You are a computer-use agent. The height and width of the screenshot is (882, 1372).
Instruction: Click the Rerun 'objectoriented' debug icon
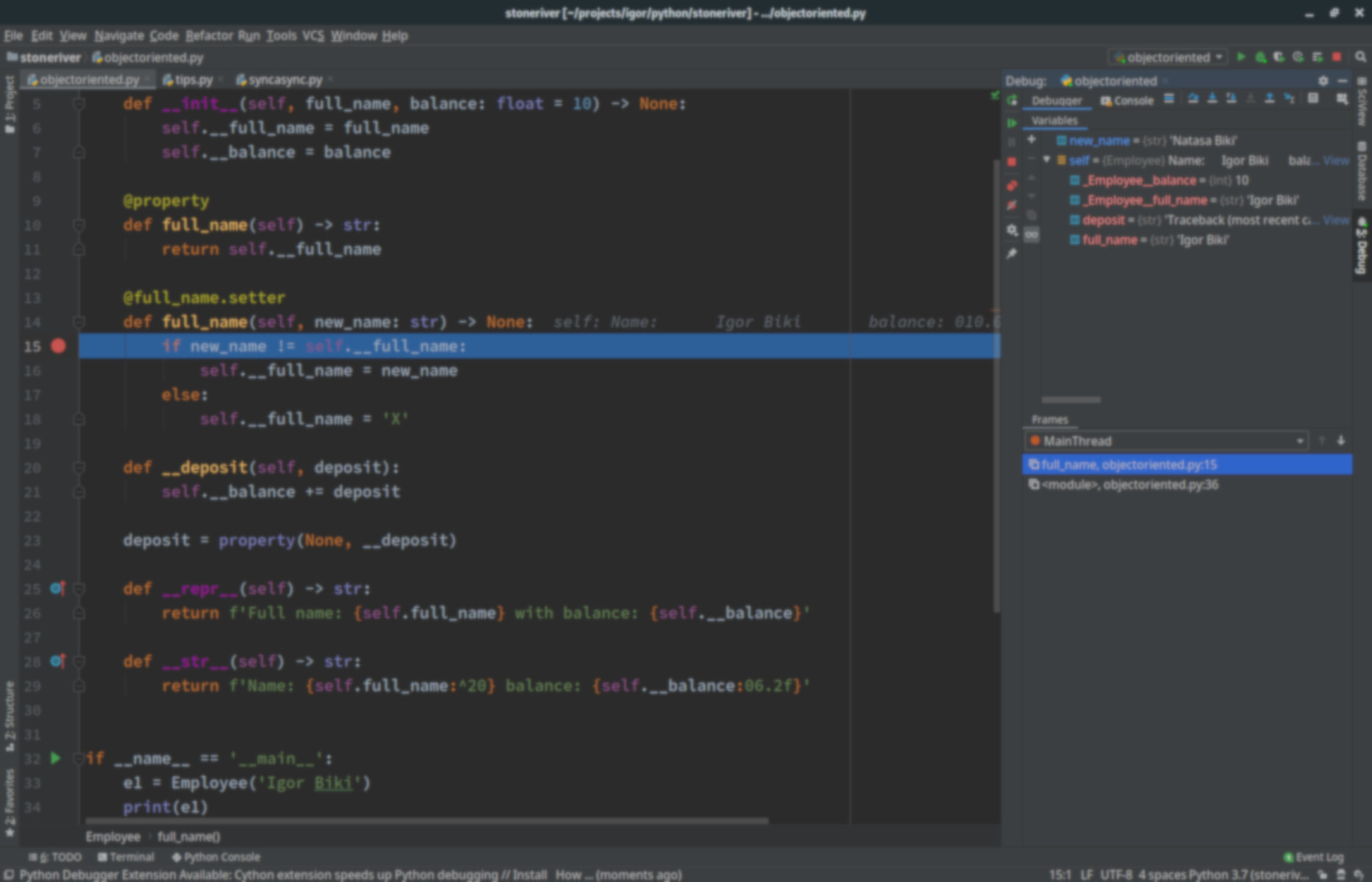[1012, 101]
